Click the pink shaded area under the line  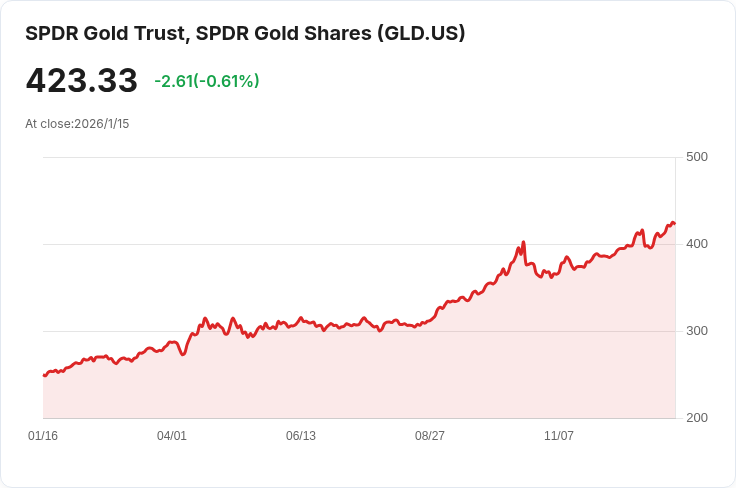[x=400, y=380]
